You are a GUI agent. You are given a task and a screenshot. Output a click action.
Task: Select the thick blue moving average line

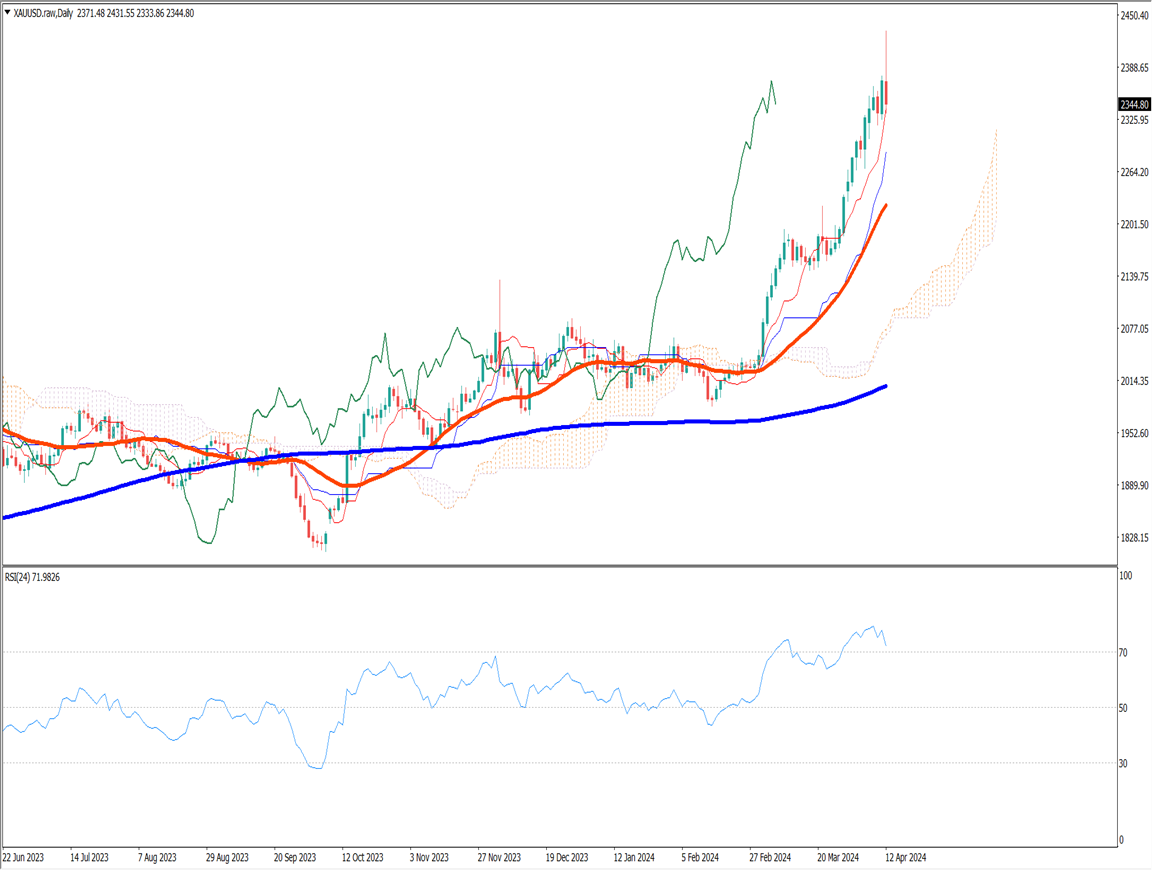pos(600,424)
